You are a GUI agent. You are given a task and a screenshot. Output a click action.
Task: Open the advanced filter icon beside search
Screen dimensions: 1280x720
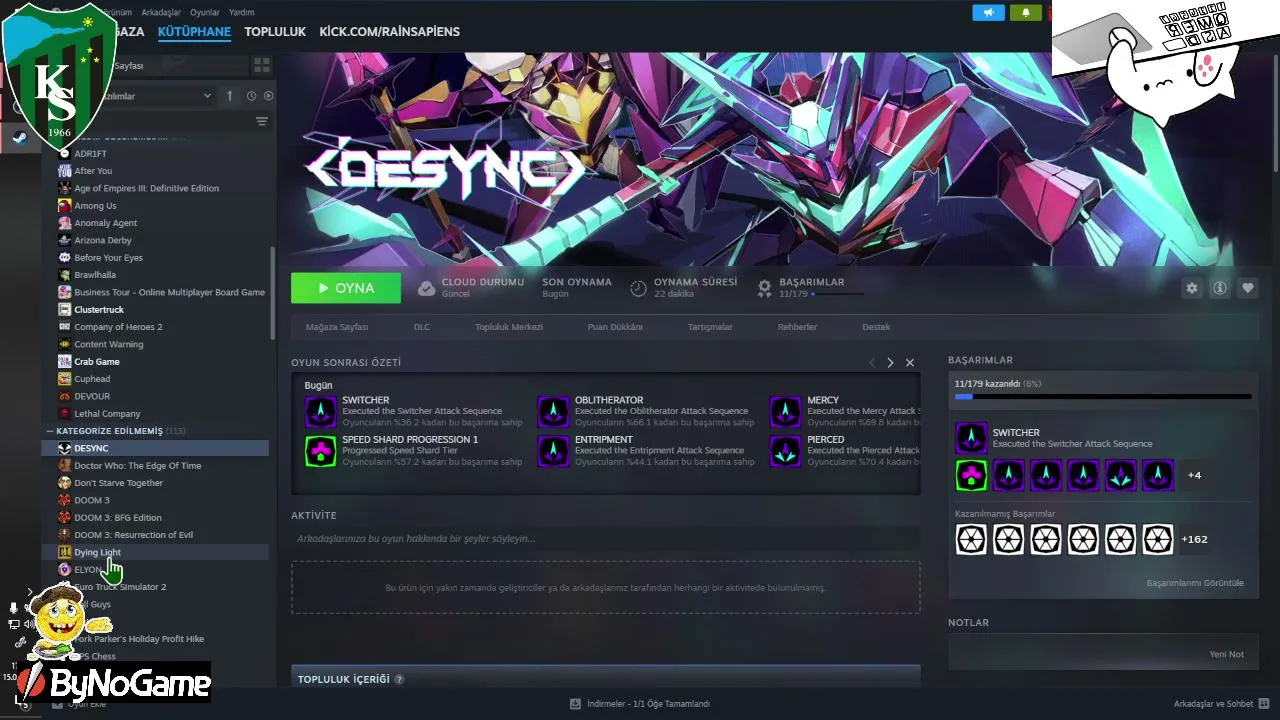(x=262, y=121)
